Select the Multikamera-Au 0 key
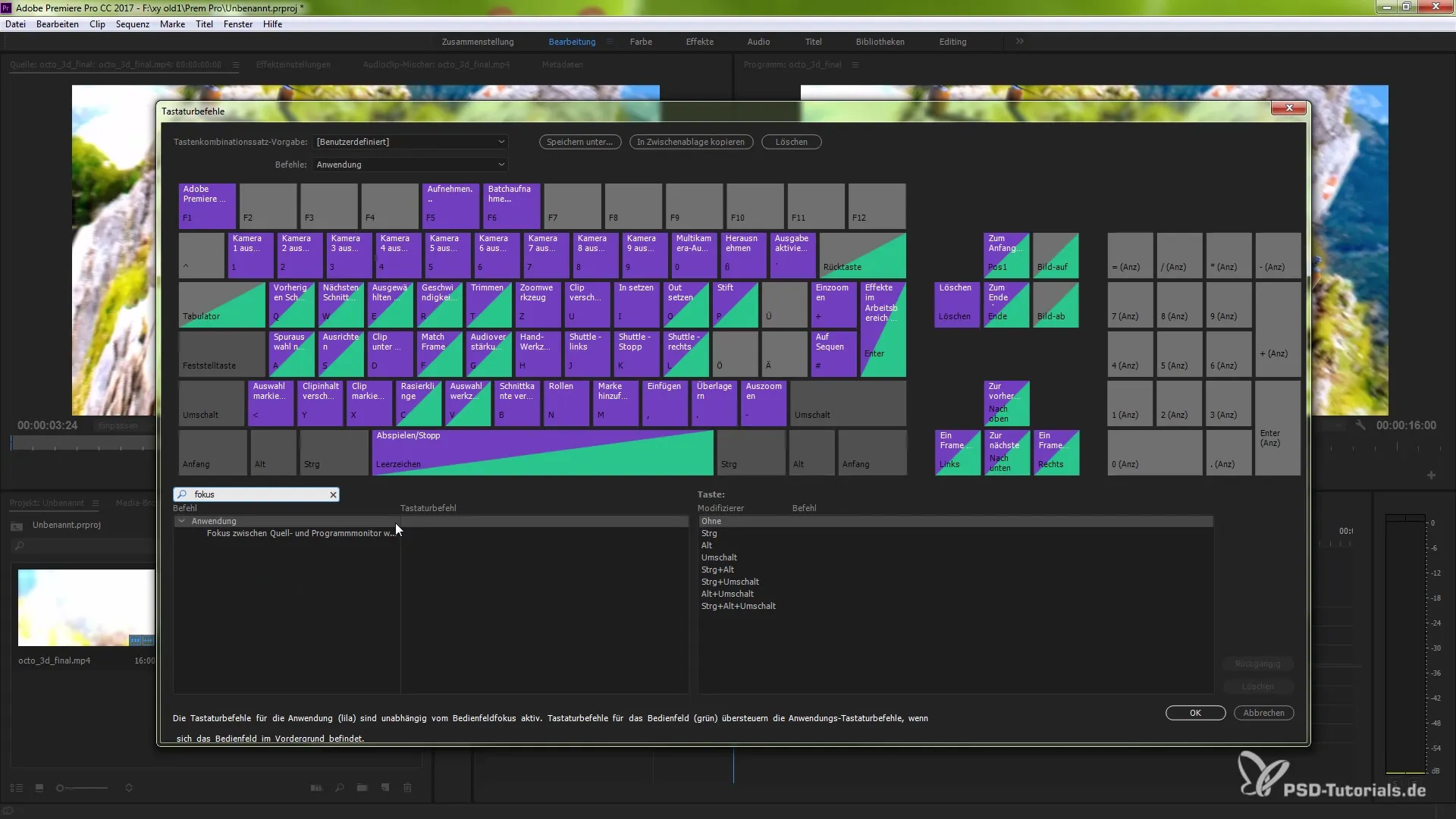 pos(694,256)
